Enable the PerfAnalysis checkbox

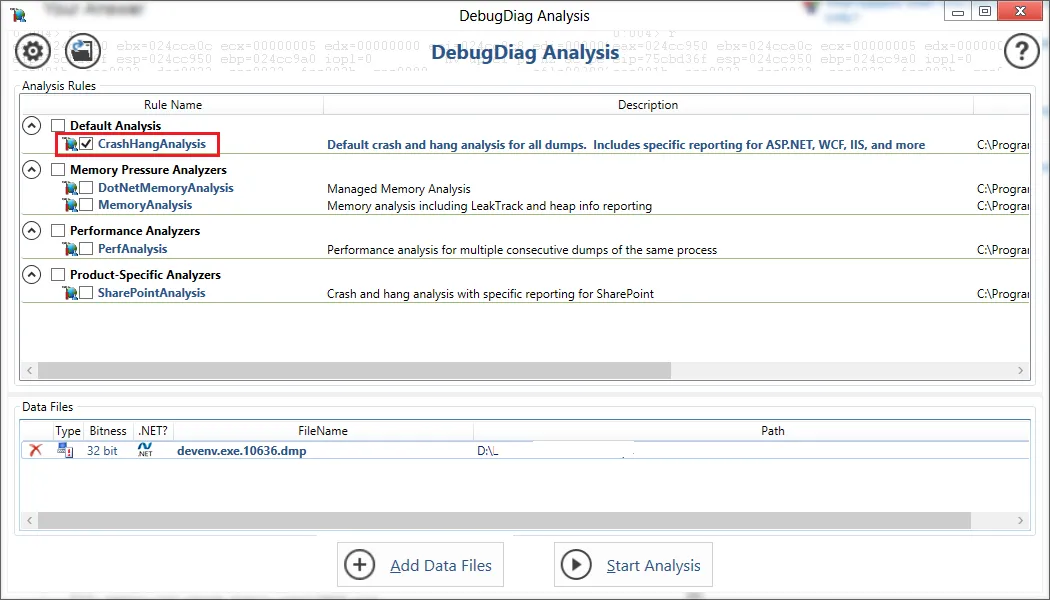(x=86, y=248)
